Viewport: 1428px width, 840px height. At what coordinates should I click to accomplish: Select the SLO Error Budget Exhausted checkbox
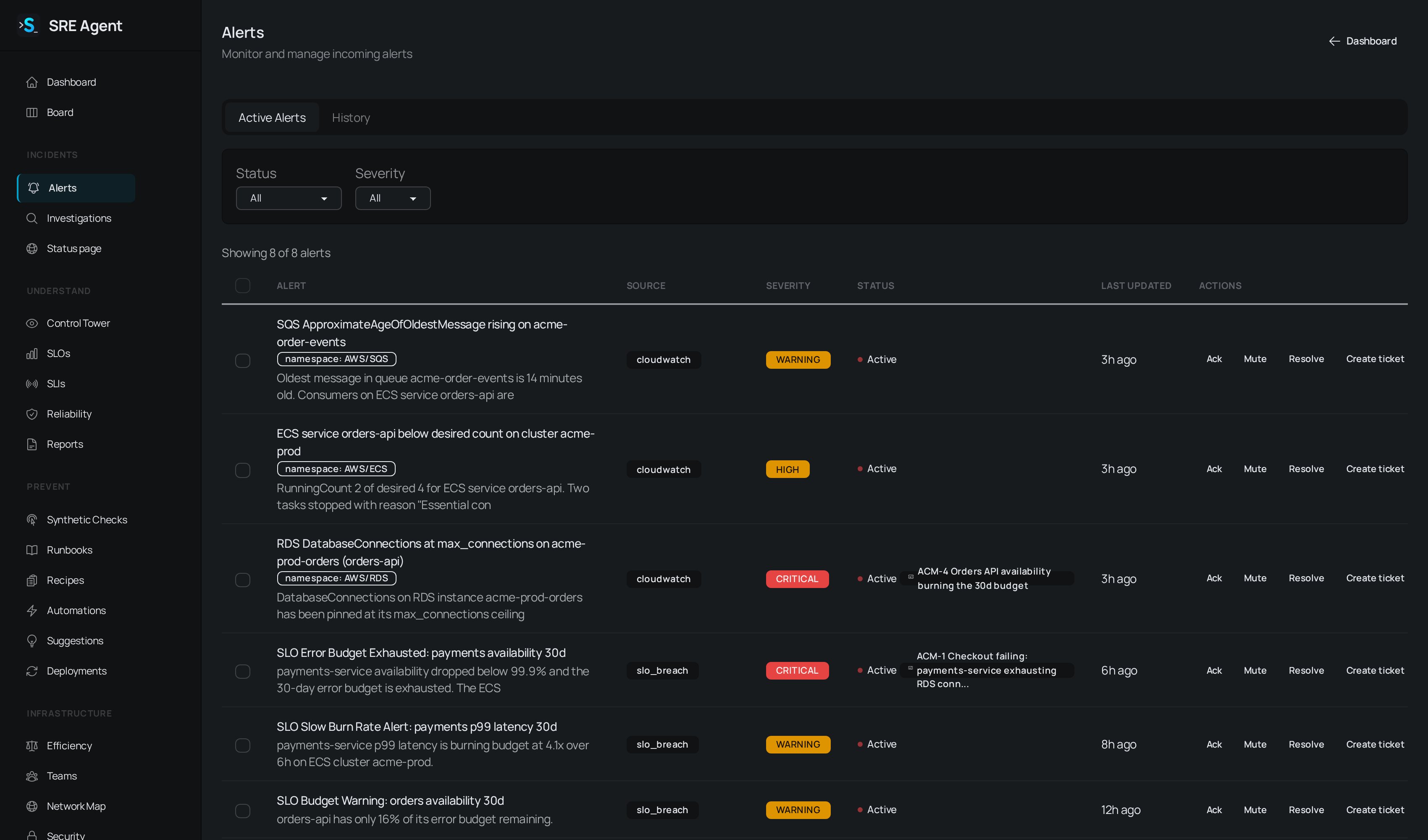click(x=242, y=671)
